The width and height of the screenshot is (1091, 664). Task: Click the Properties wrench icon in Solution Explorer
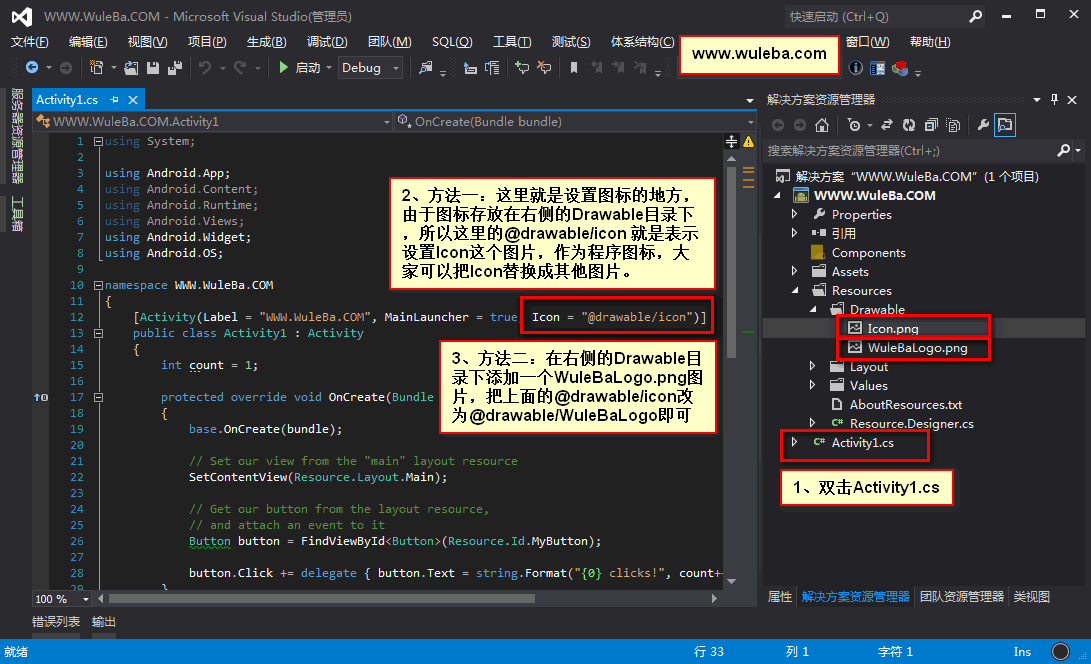(x=983, y=125)
